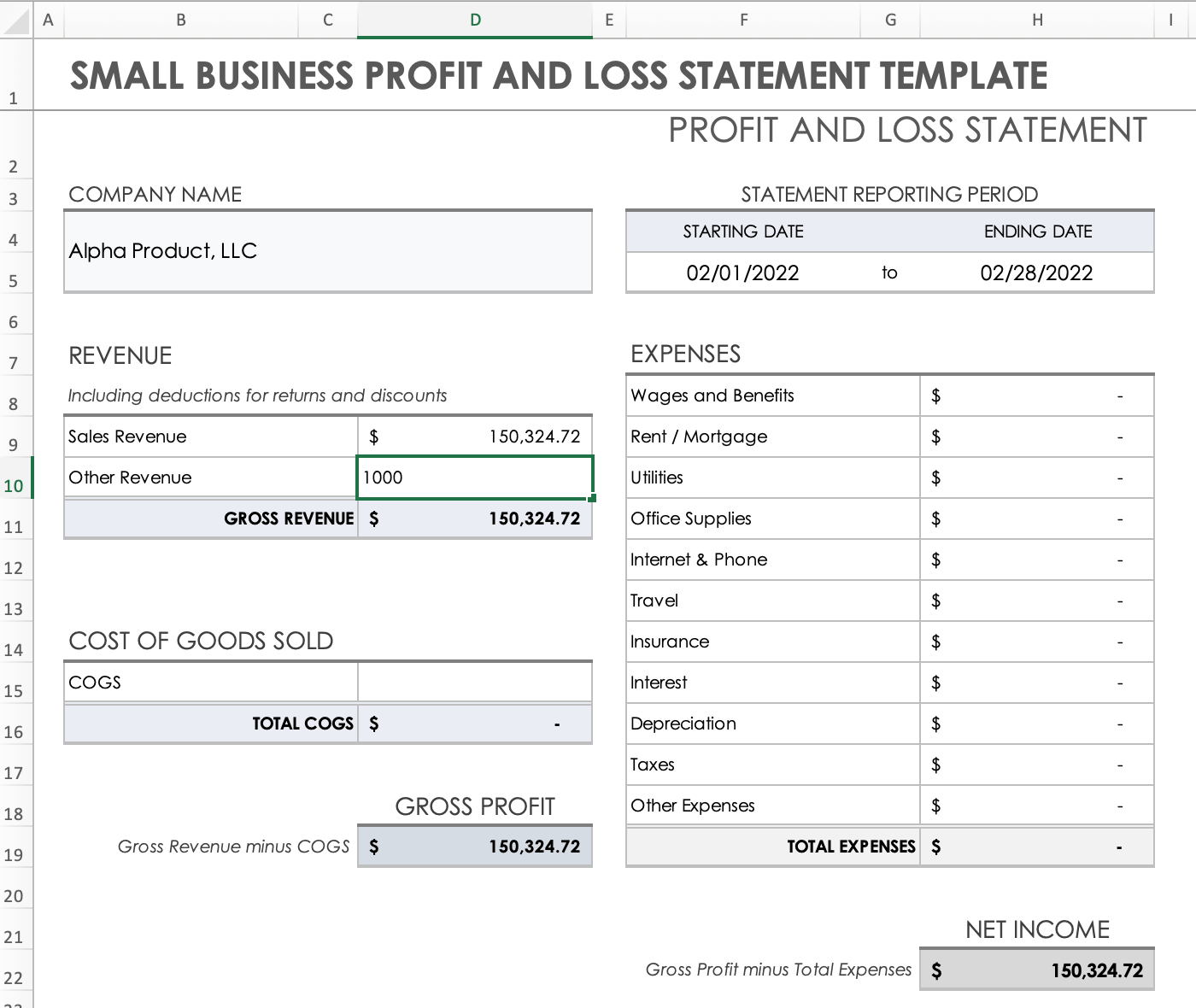
Task: Select column B header
Action: point(181,21)
